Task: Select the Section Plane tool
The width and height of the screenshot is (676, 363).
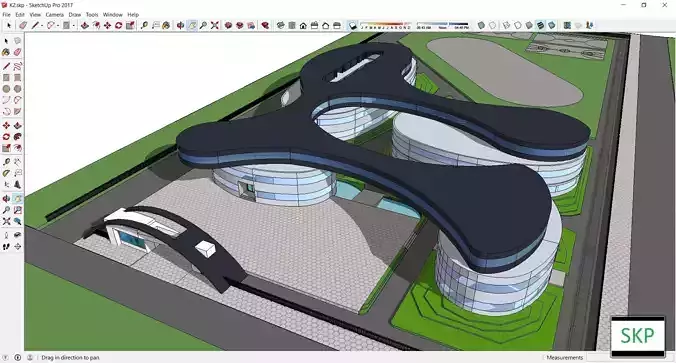Action: pos(17,247)
